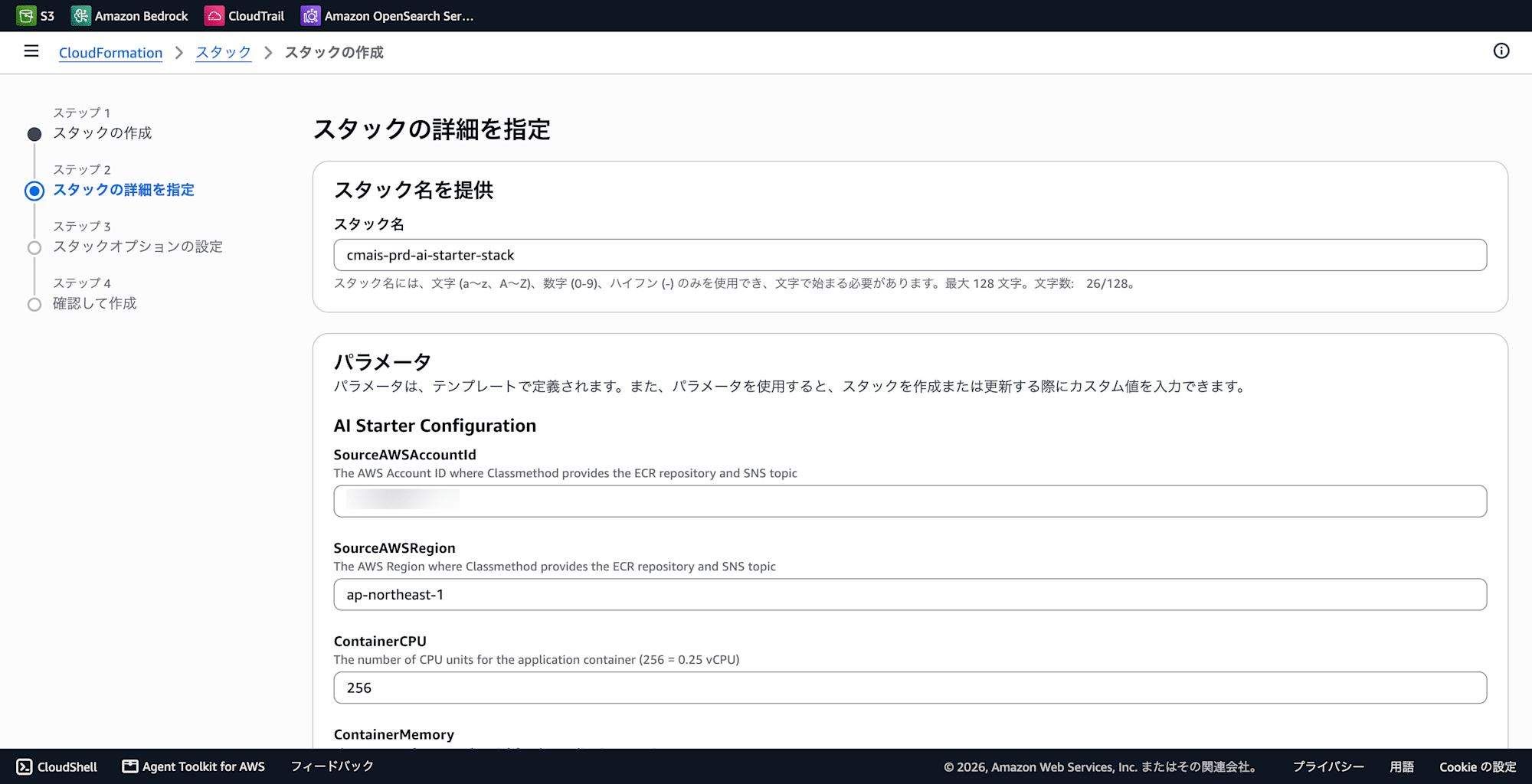Click the character count 26/128 text
The width and height of the screenshot is (1532, 784).
1107,284
